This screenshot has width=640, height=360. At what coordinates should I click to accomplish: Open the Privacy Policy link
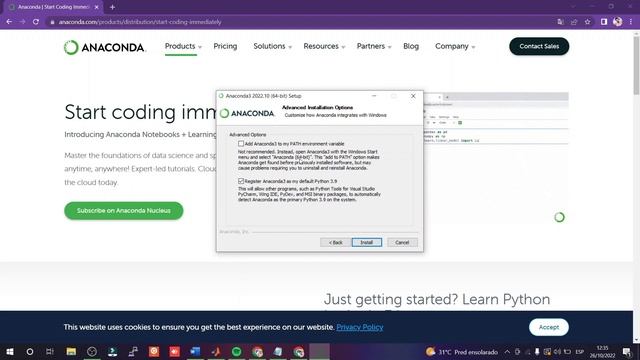click(x=360, y=327)
